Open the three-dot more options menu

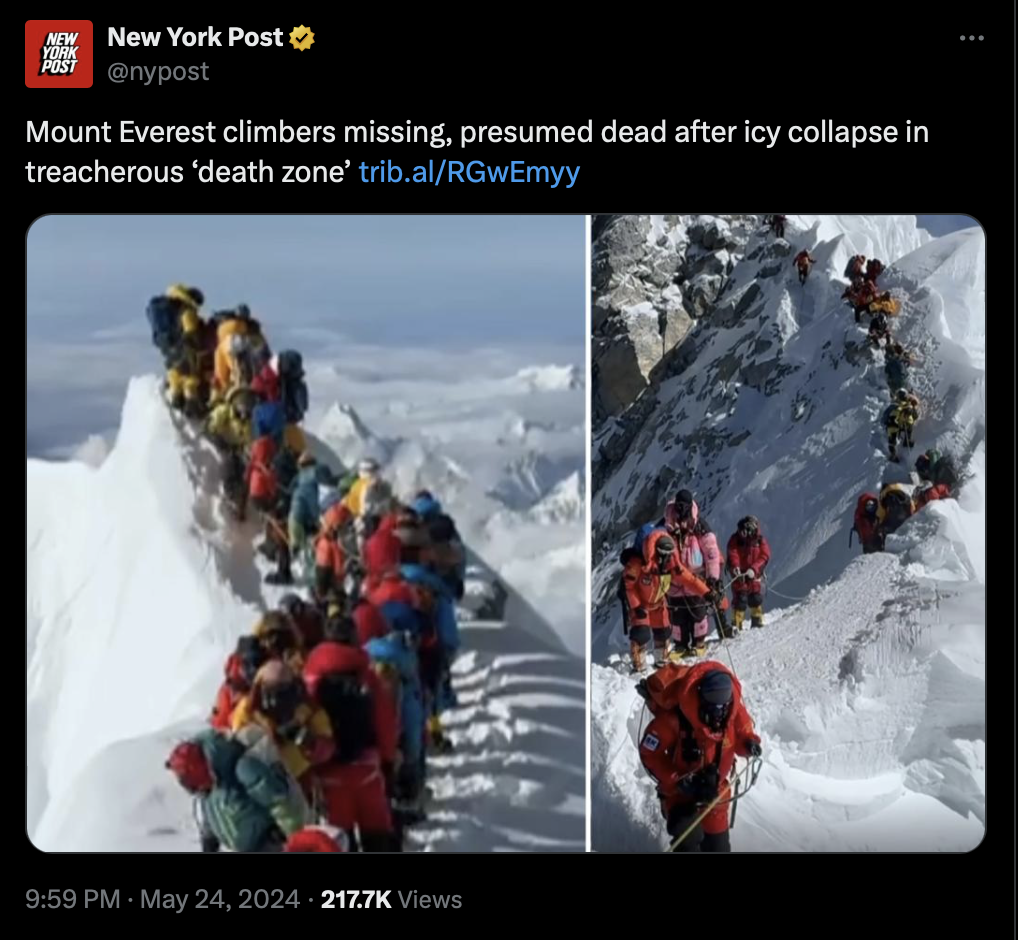point(971,38)
